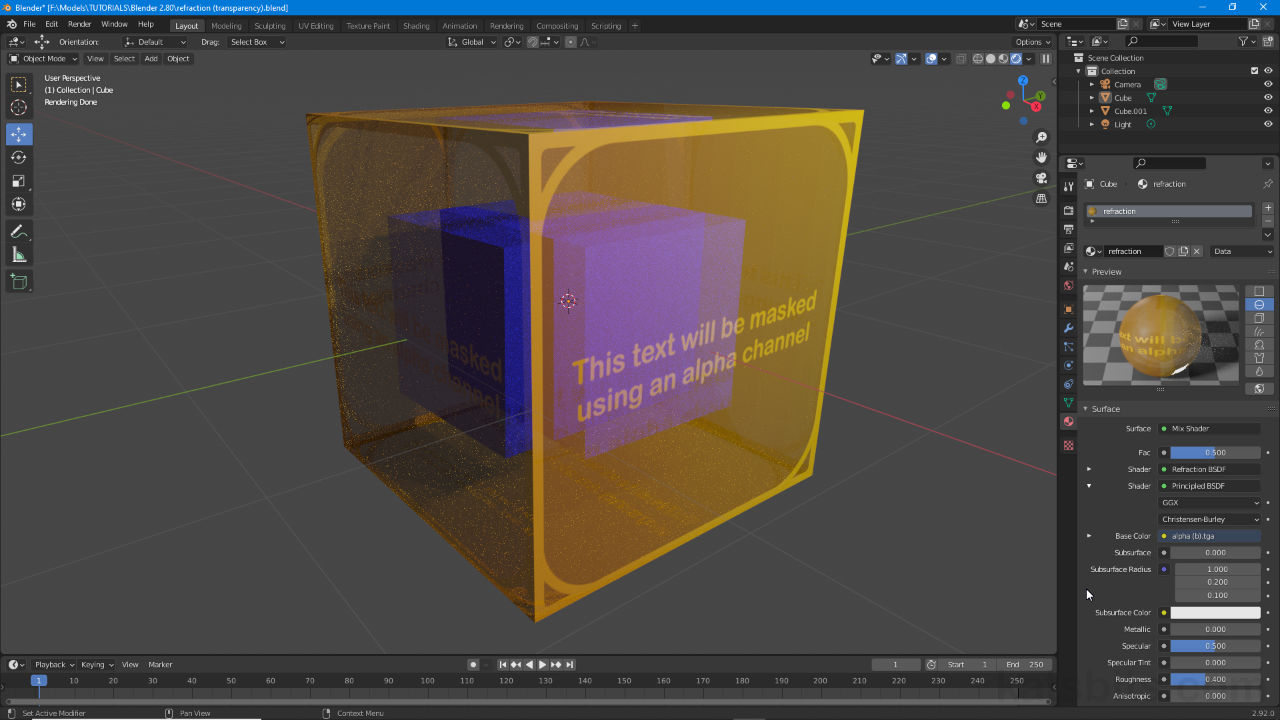Toggle X-Ray mode in the viewport header

[961, 59]
